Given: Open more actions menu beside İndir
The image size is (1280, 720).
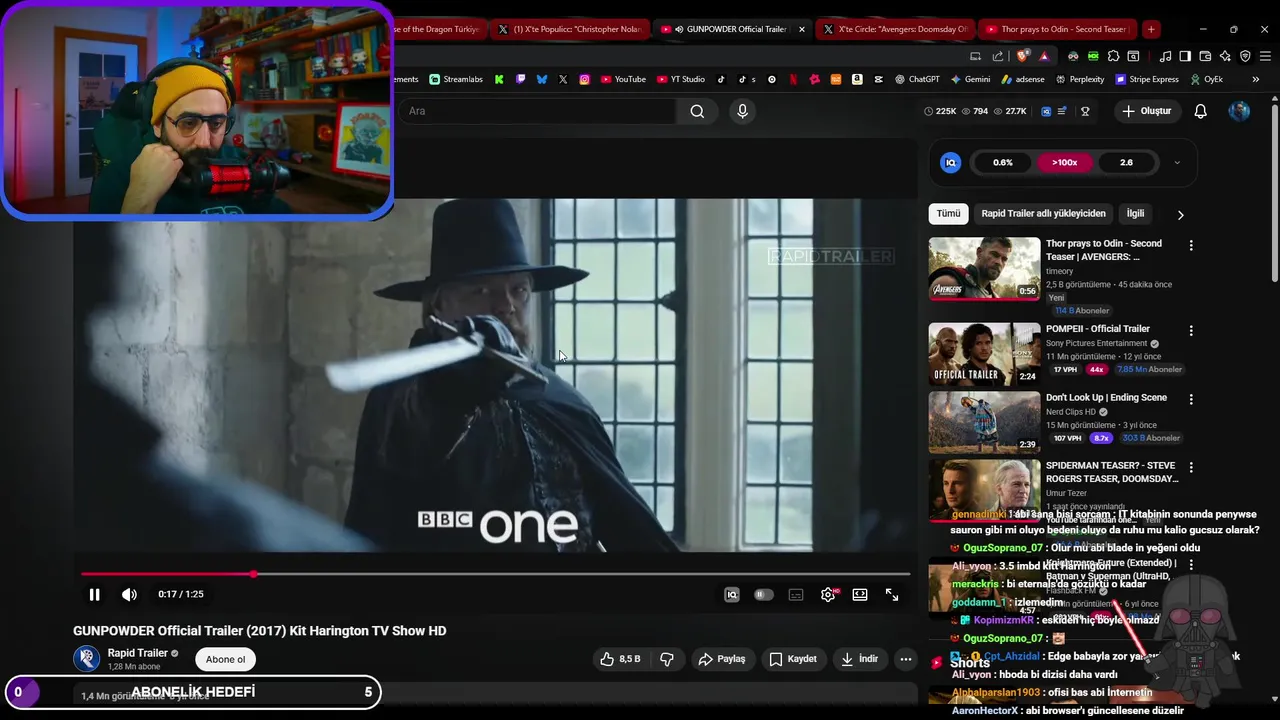Looking at the screenshot, I should pos(906,659).
